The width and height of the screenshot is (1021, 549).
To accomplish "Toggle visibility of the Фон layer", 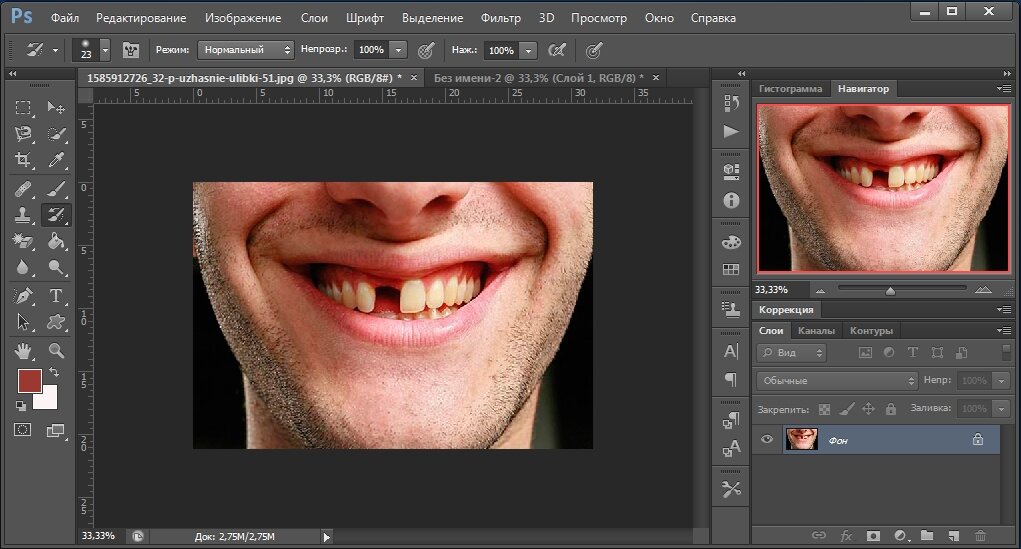I will (767, 440).
